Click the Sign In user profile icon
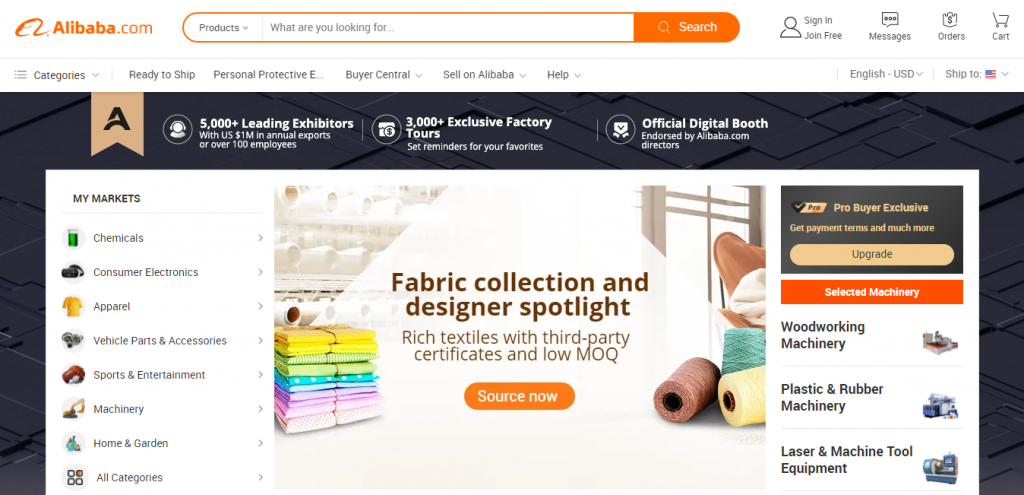The width and height of the screenshot is (1024, 495). point(790,27)
